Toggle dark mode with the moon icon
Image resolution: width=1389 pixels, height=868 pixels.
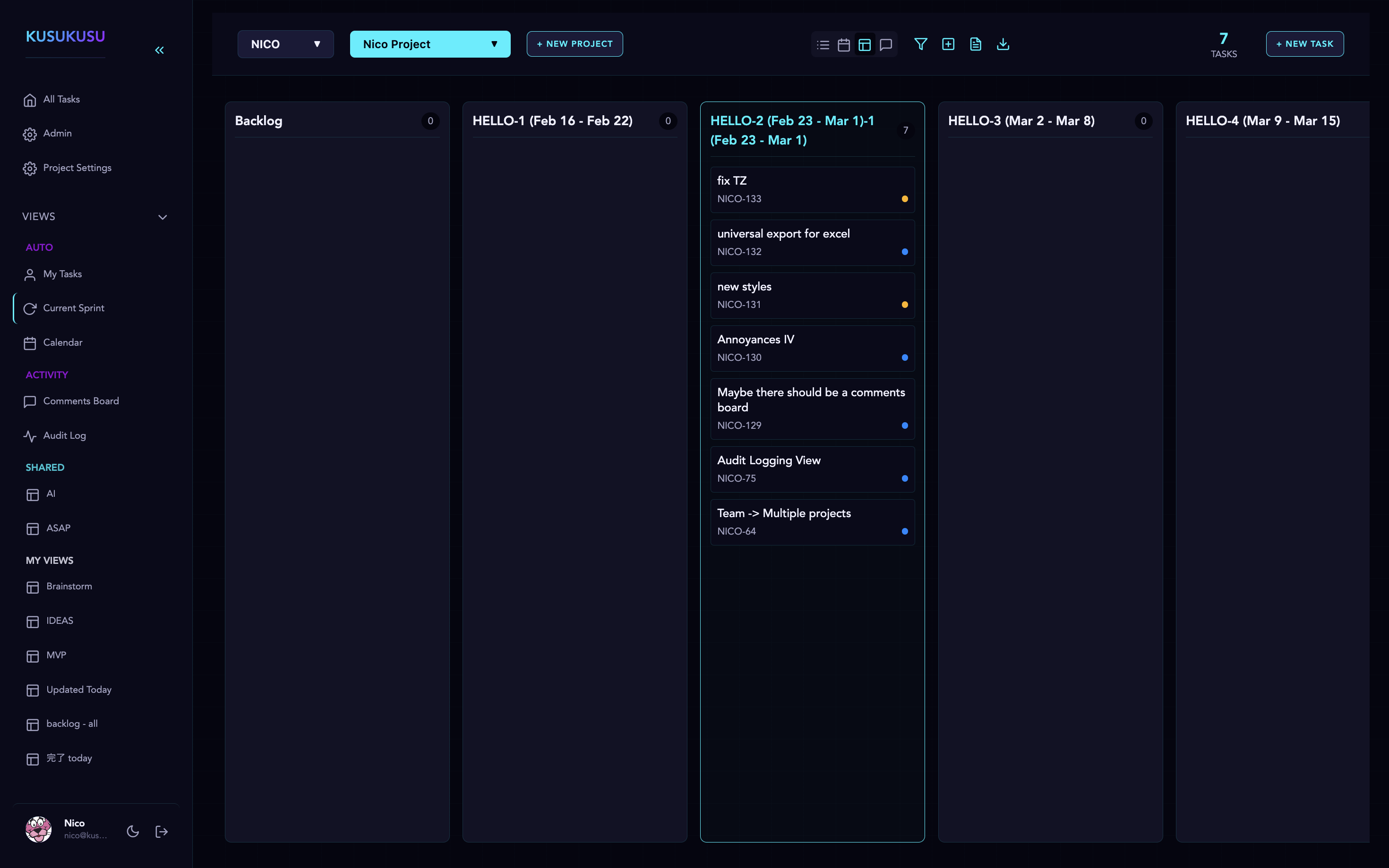tap(133, 831)
